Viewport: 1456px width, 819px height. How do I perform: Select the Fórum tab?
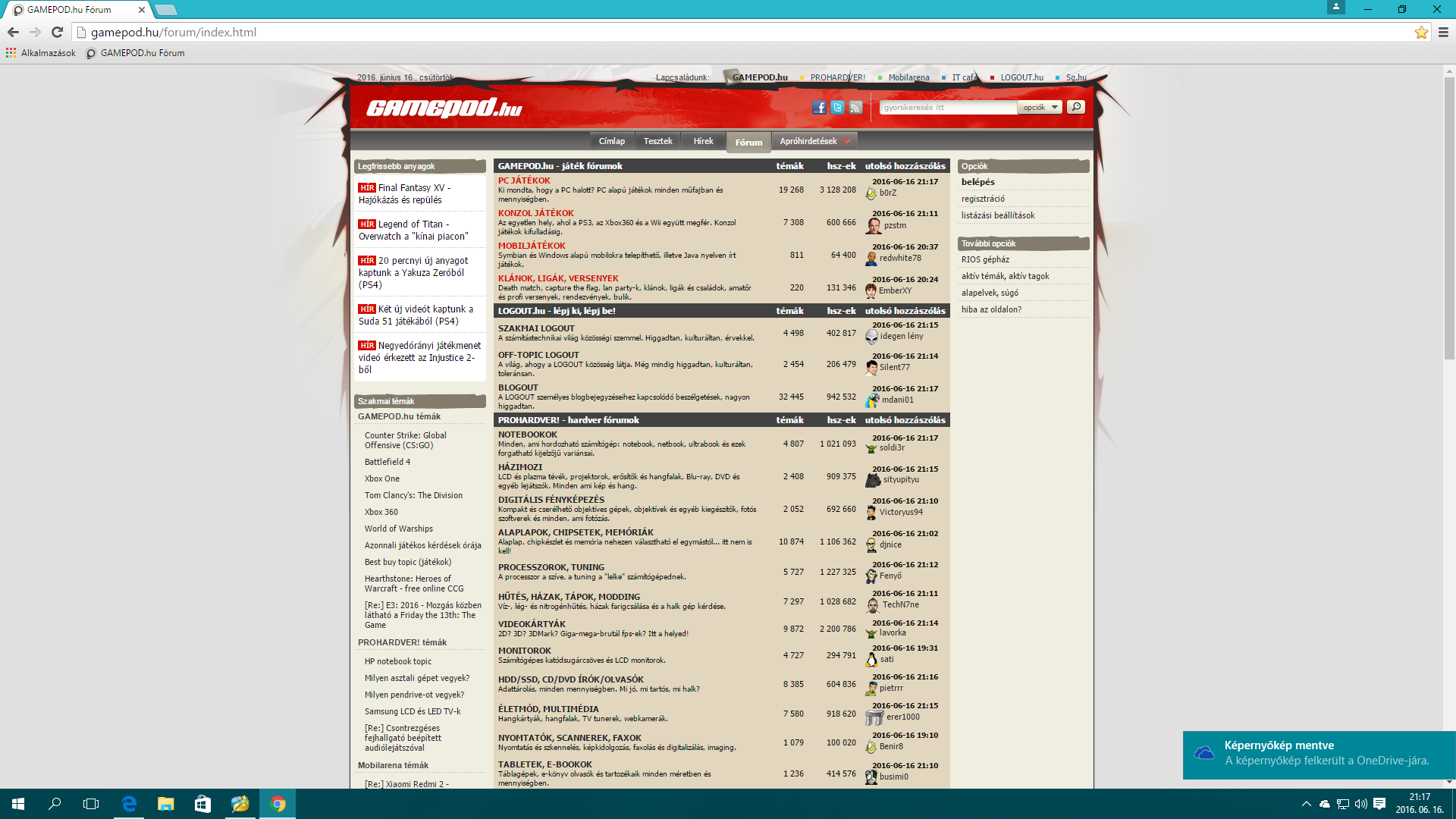[x=748, y=142]
